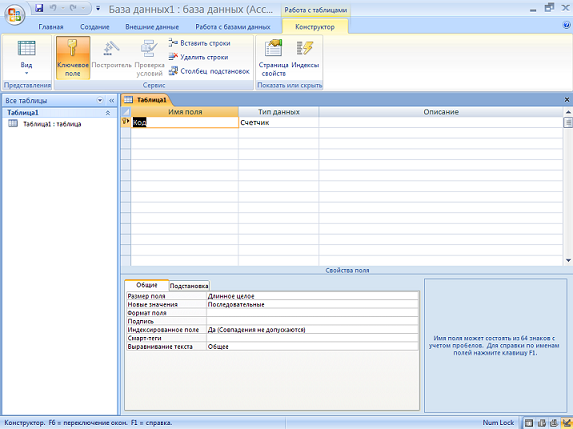Select Таблица1 : таблица in navigation
The width and height of the screenshot is (573, 429).
[x=52, y=124]
